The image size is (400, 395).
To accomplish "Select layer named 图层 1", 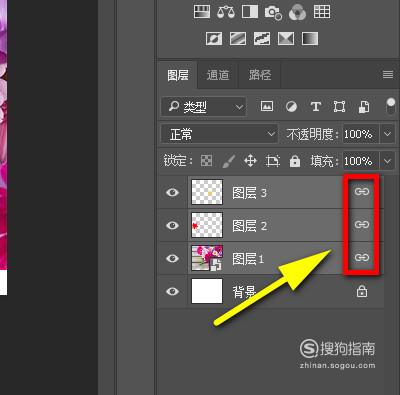I will pos(248,259).
